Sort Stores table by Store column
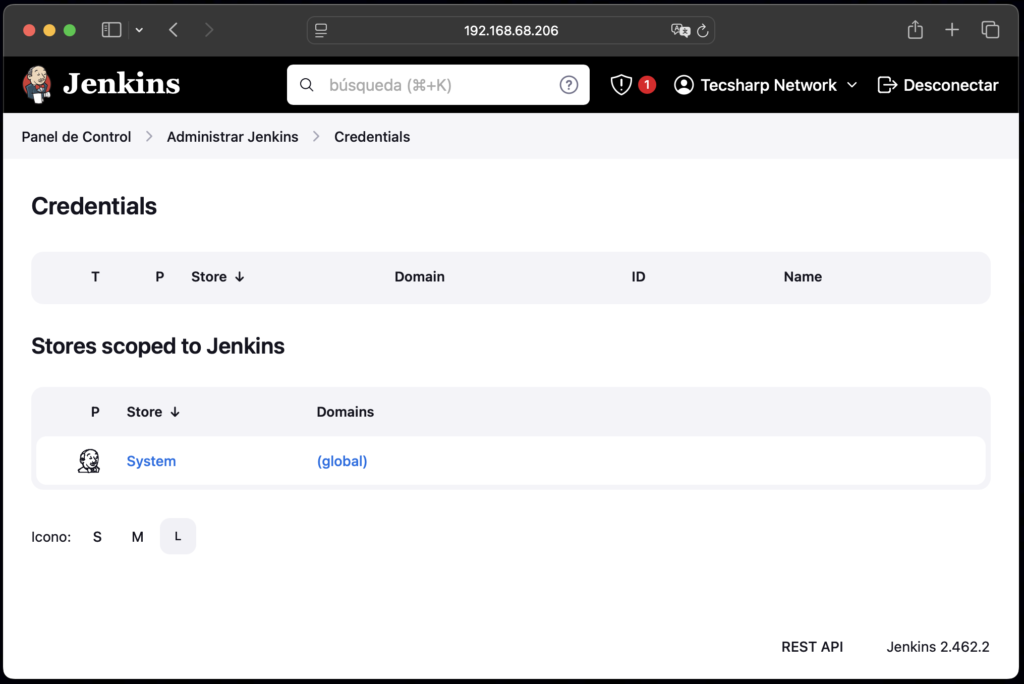This screenshot has height=684, width=1024. (x=144, y=412)
